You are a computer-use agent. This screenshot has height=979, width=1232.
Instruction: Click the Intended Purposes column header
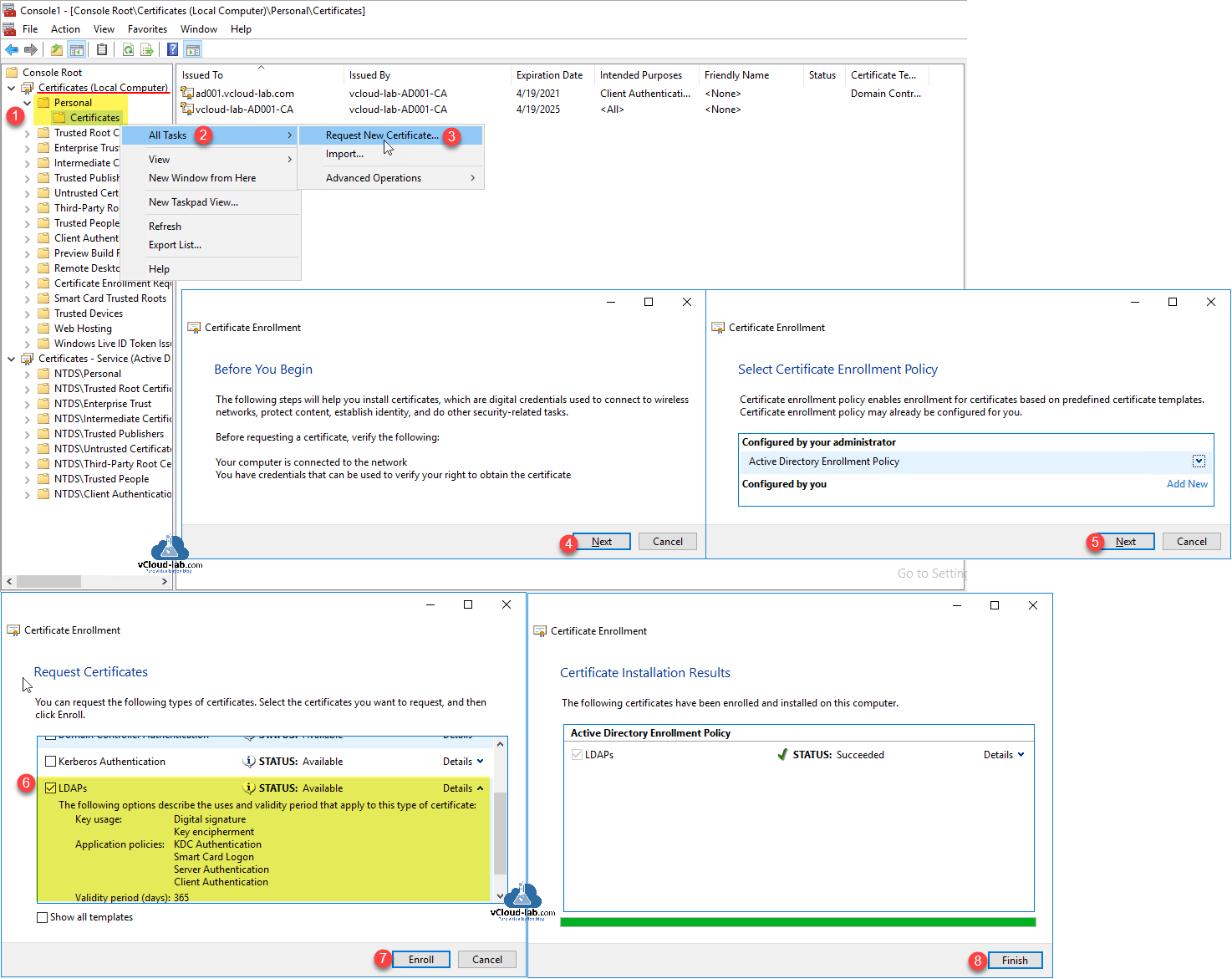tap(646, 75)
